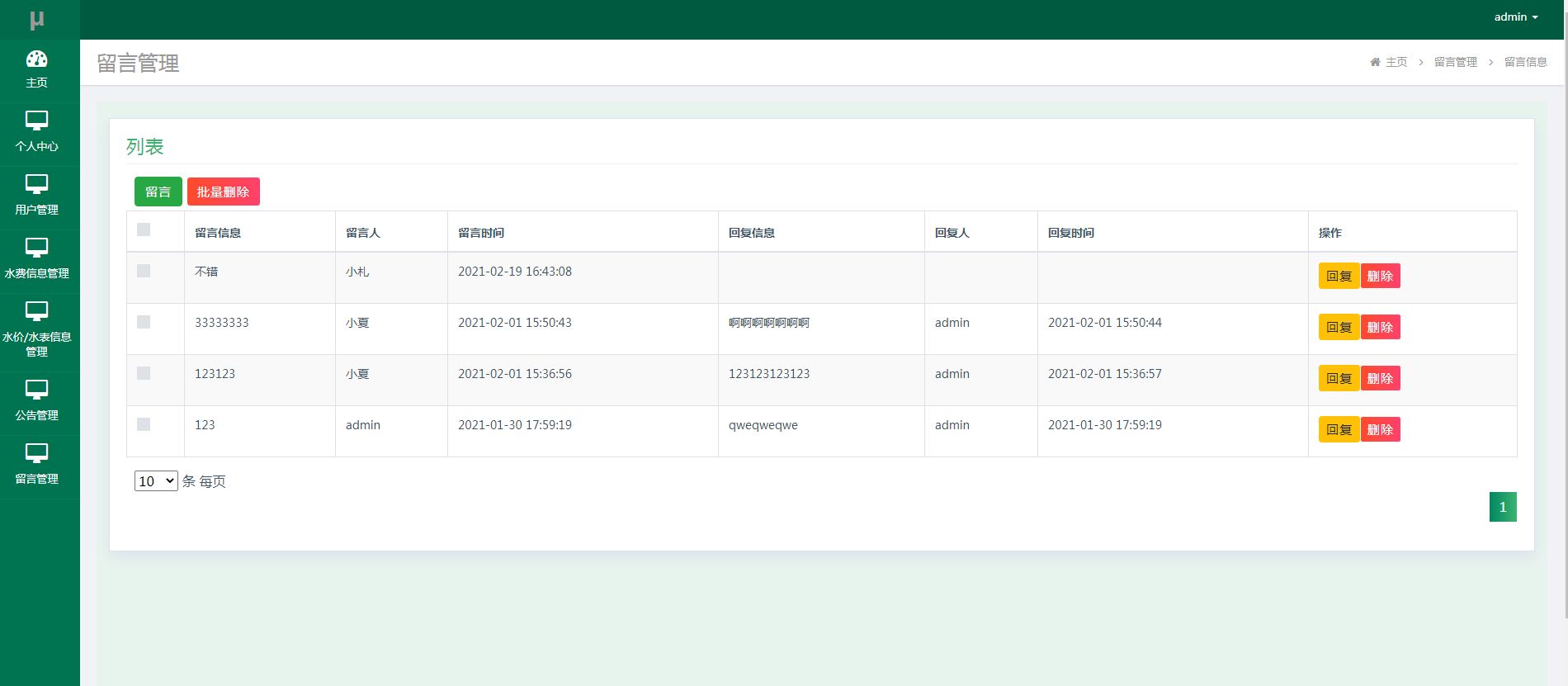
Task: Click the green 留言 button
Action: click(158, 192)
